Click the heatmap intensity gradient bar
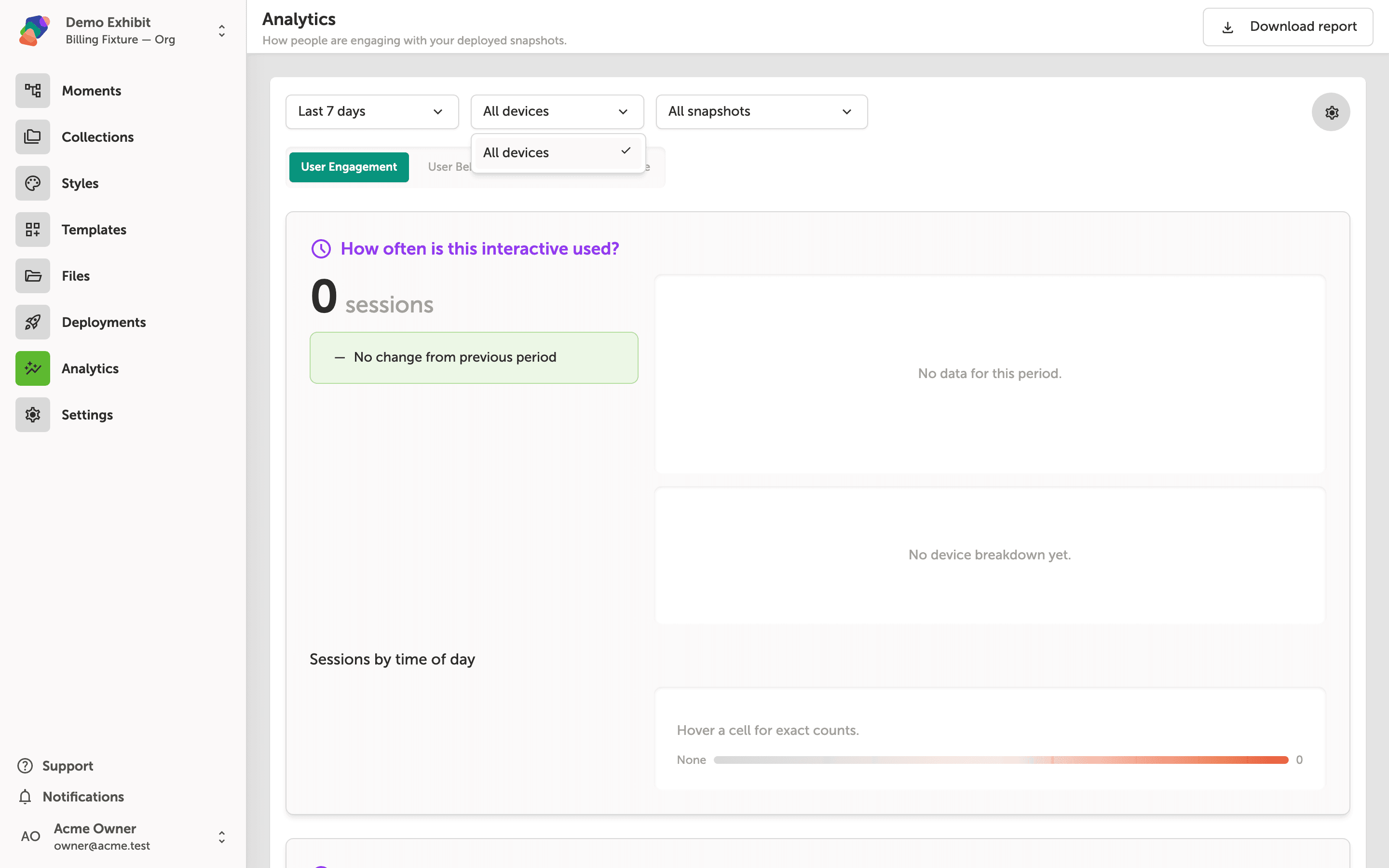 pyautogui.click(x=1001, y=760)
